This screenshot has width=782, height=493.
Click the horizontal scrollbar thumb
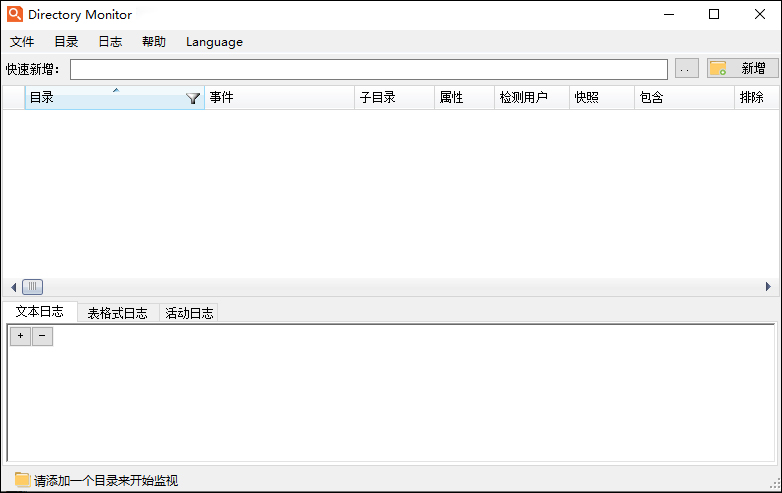pos(32,287)
